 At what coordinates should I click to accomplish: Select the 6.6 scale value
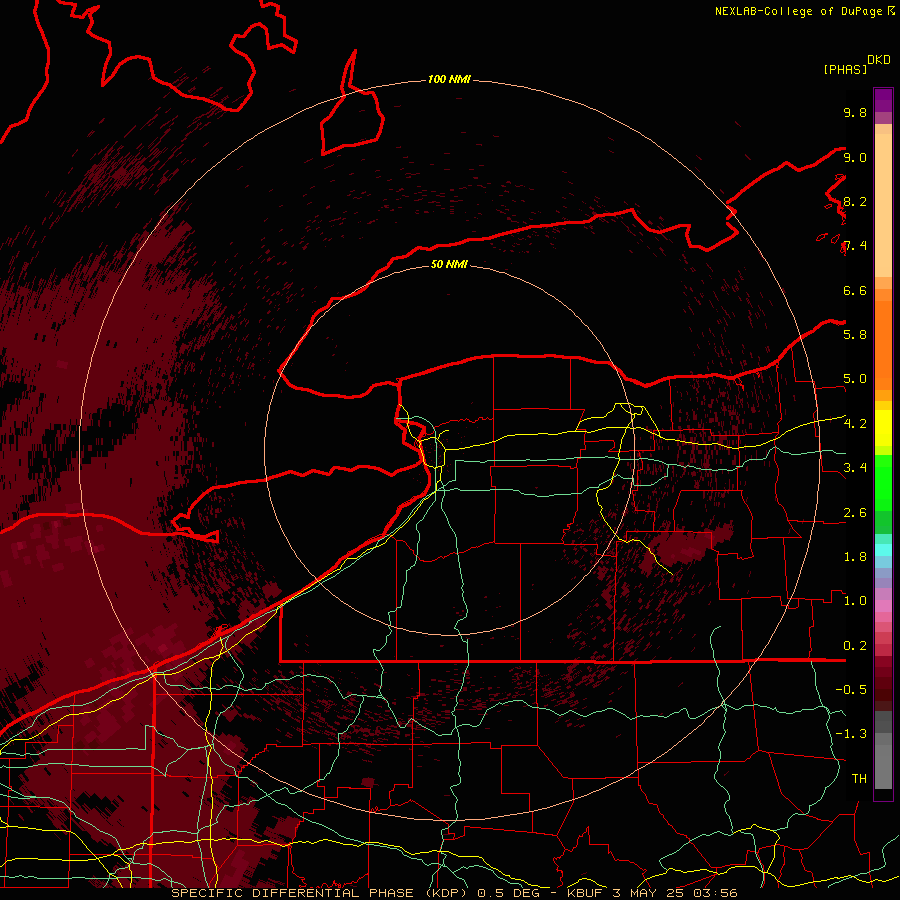855,290
